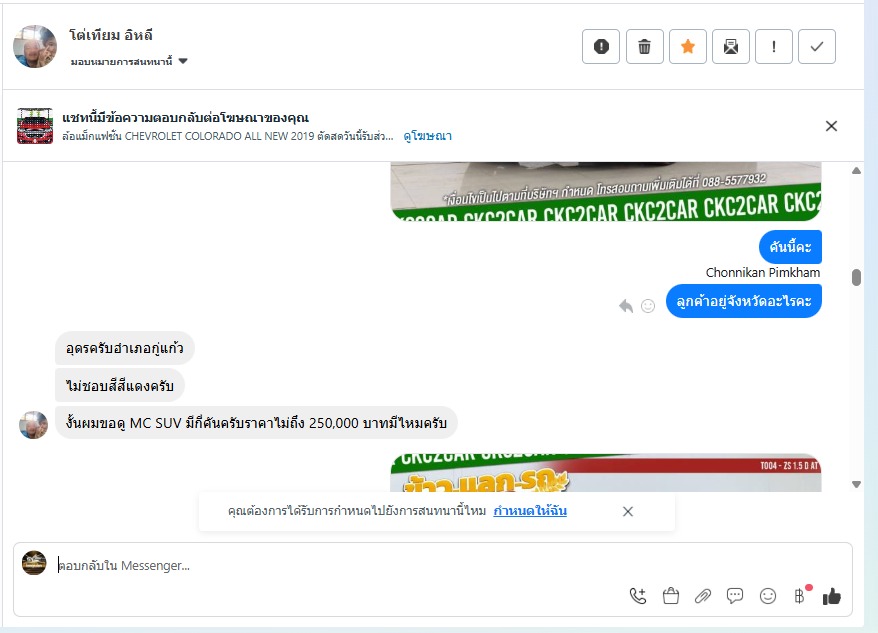Open the ดูโฆษณา ad link
Viewport: 878px width, 633px height.
tap(427, 136)
